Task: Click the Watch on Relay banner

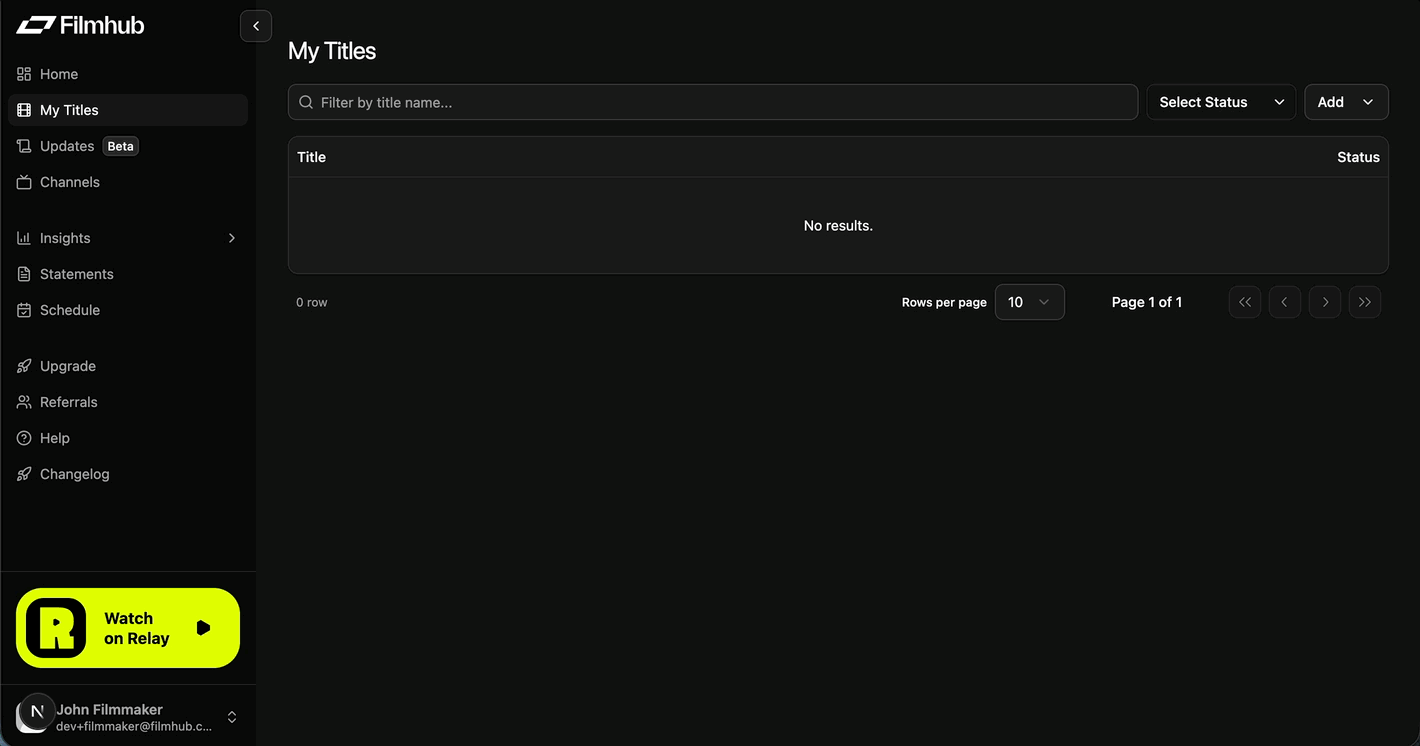Action: pyautogui.click(x=128, y=628)
